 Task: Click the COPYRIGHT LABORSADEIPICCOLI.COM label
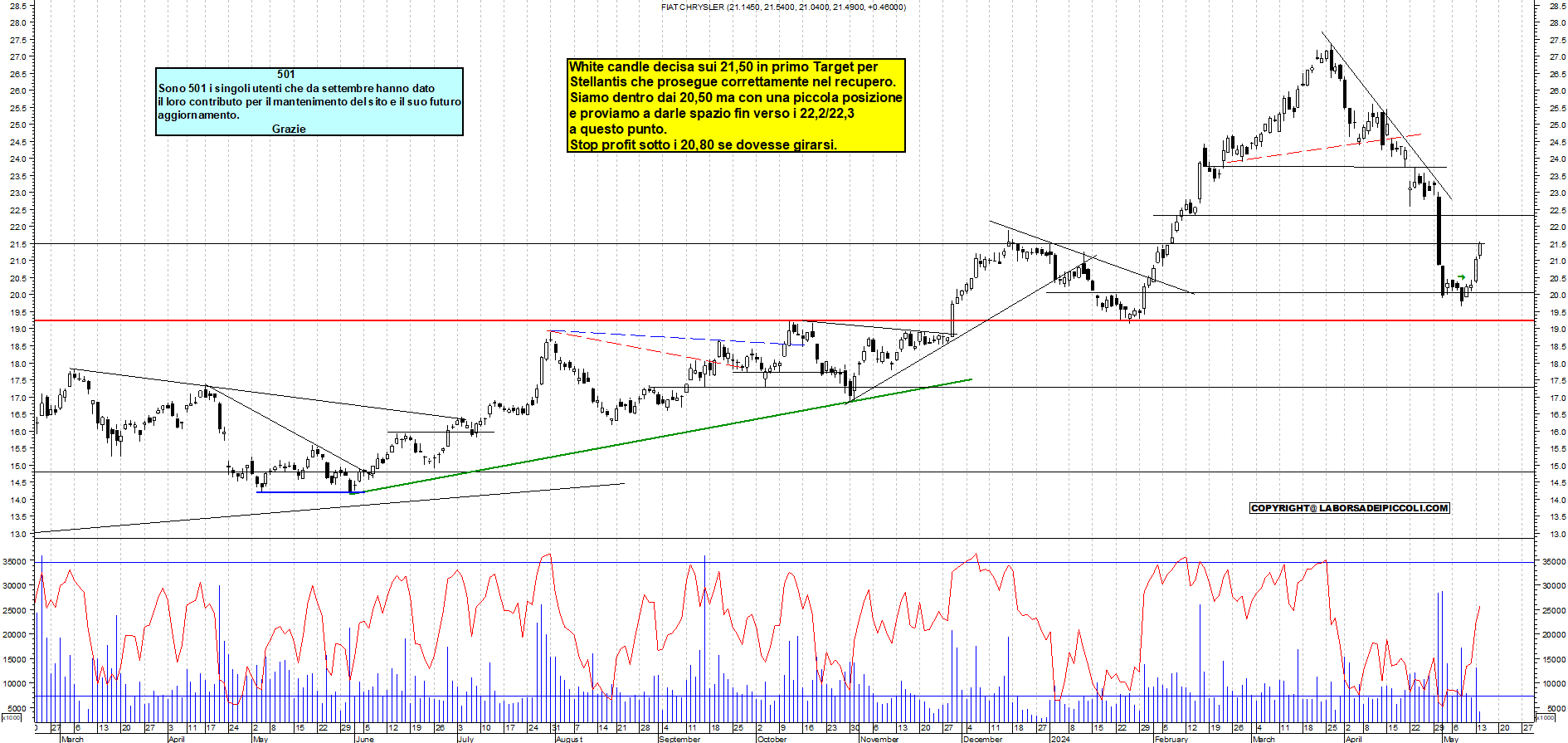[1350, 508]
